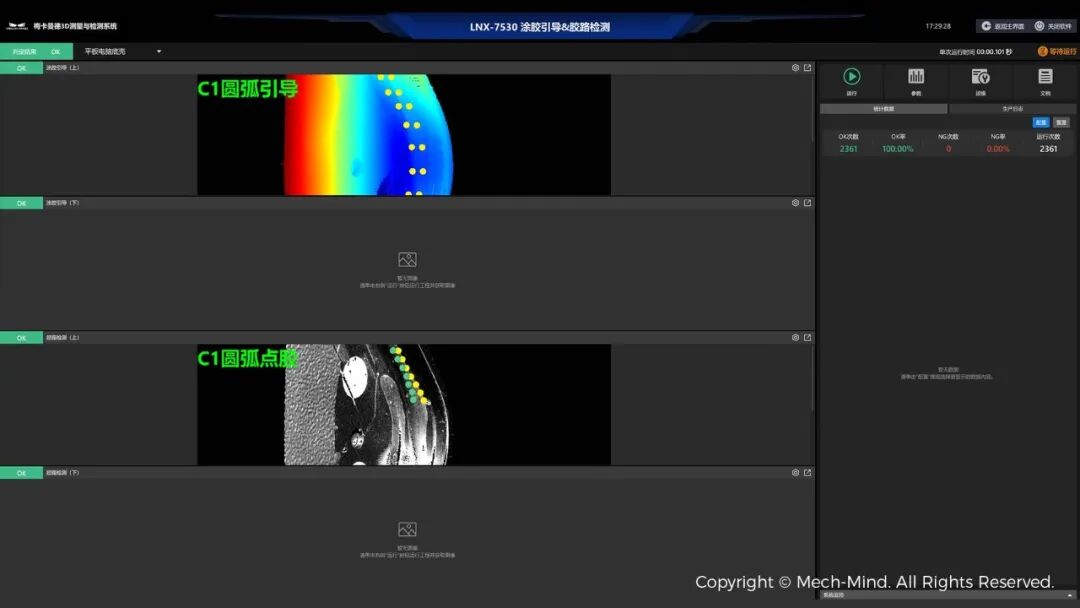Open settings gear of third panel (胶路检测 上)
This screenshot has height=608, width=1080.
click(x=795, y=337)
